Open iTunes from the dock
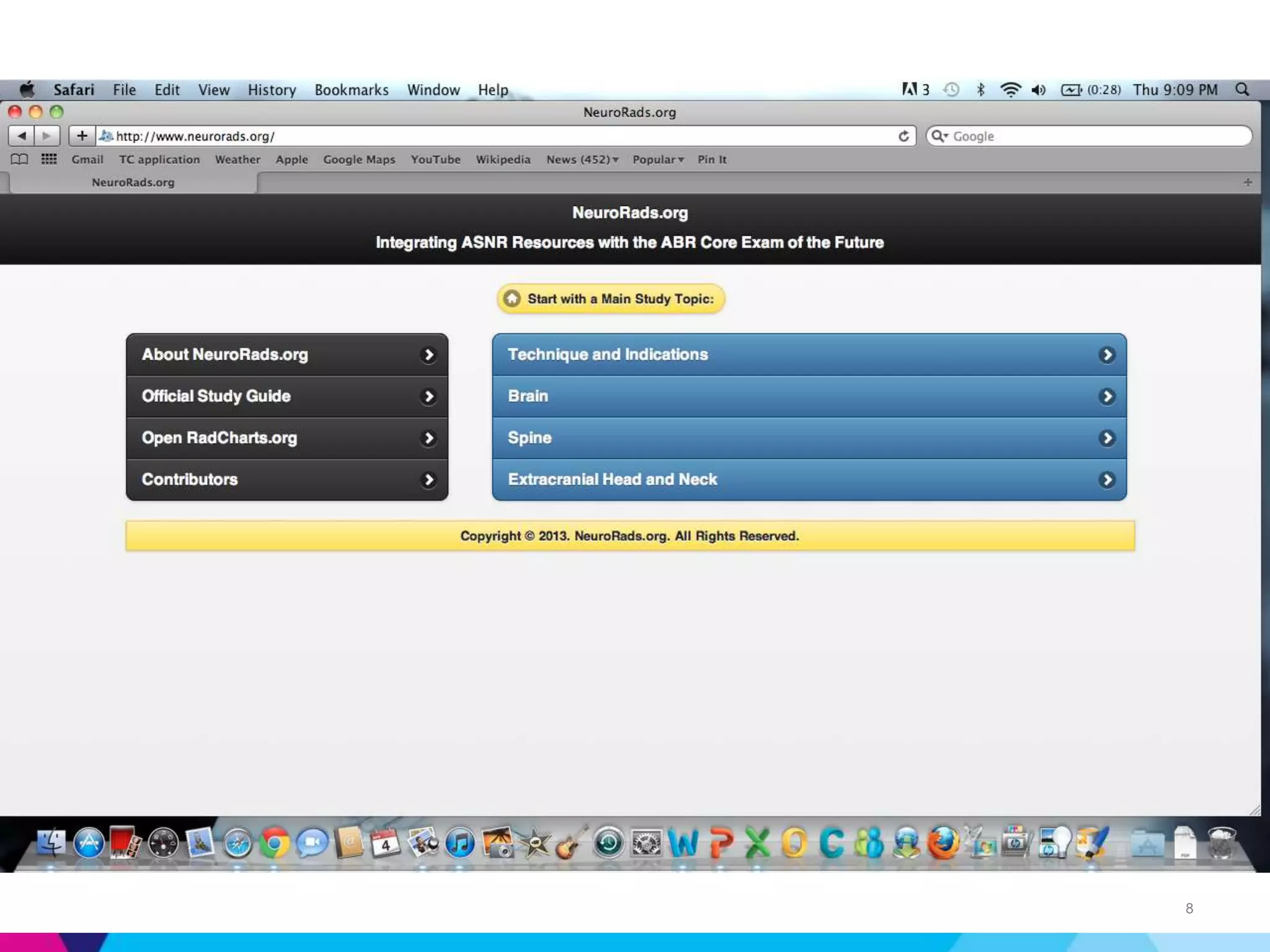 click(x=460, y=843)
